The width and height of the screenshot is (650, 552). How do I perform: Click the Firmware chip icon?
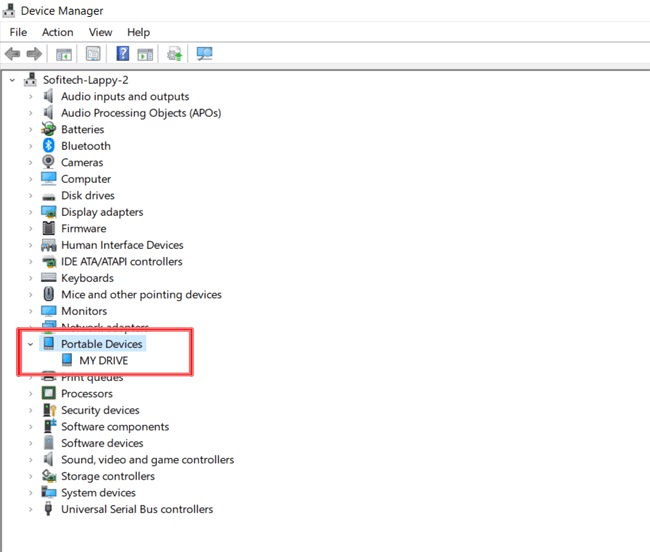49,228
